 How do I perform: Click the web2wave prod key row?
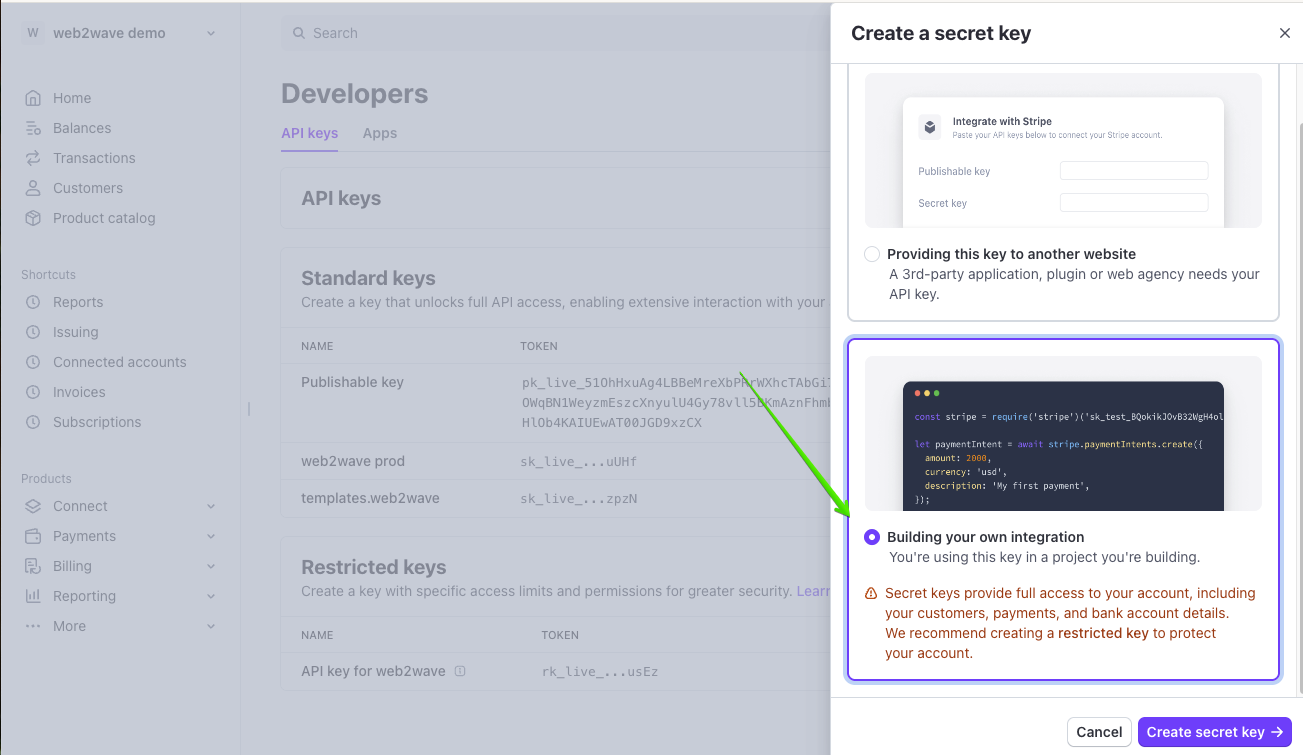tap(555, 462)
